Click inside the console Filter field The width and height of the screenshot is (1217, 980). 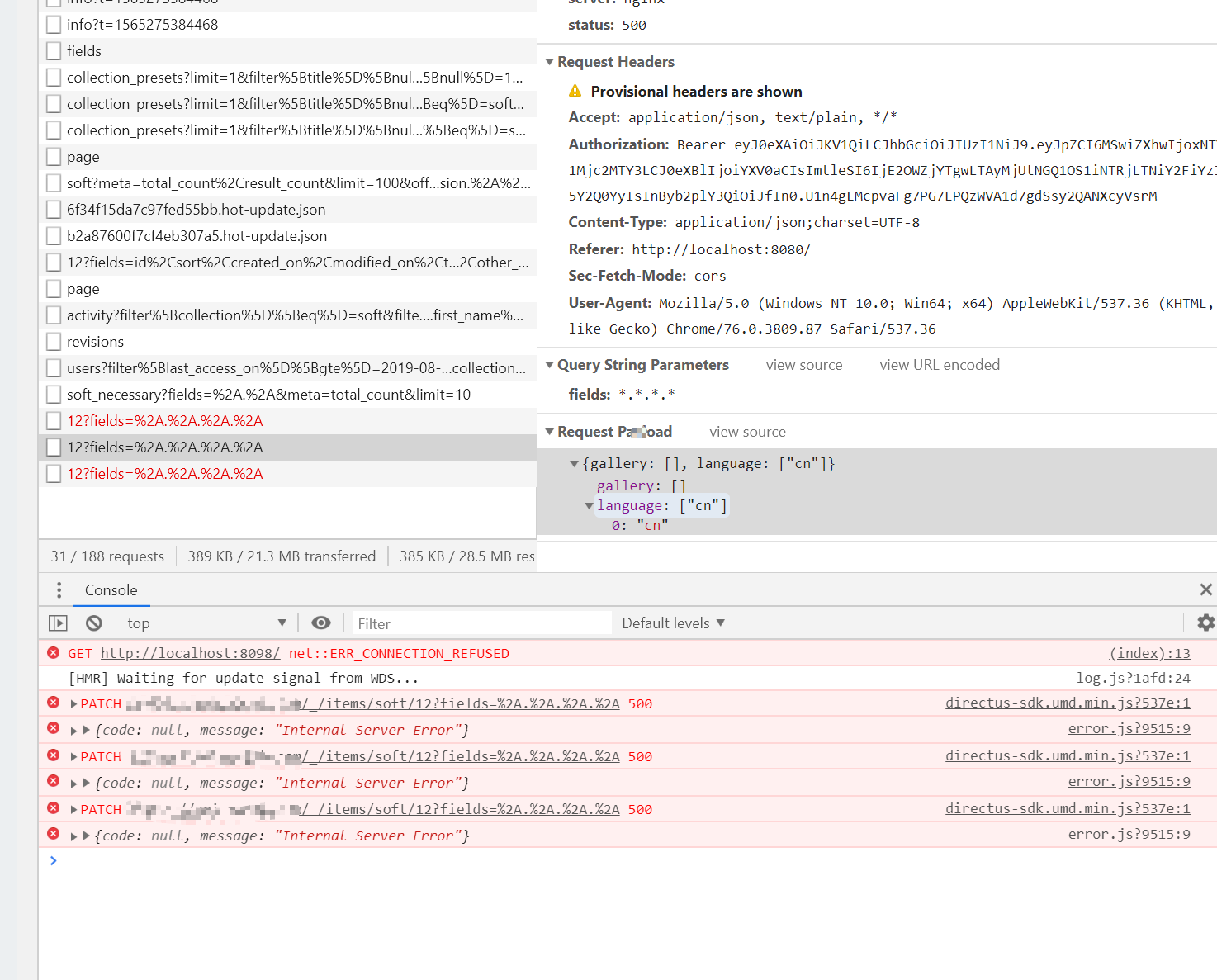pyautogui.click(x=479, y=623)
